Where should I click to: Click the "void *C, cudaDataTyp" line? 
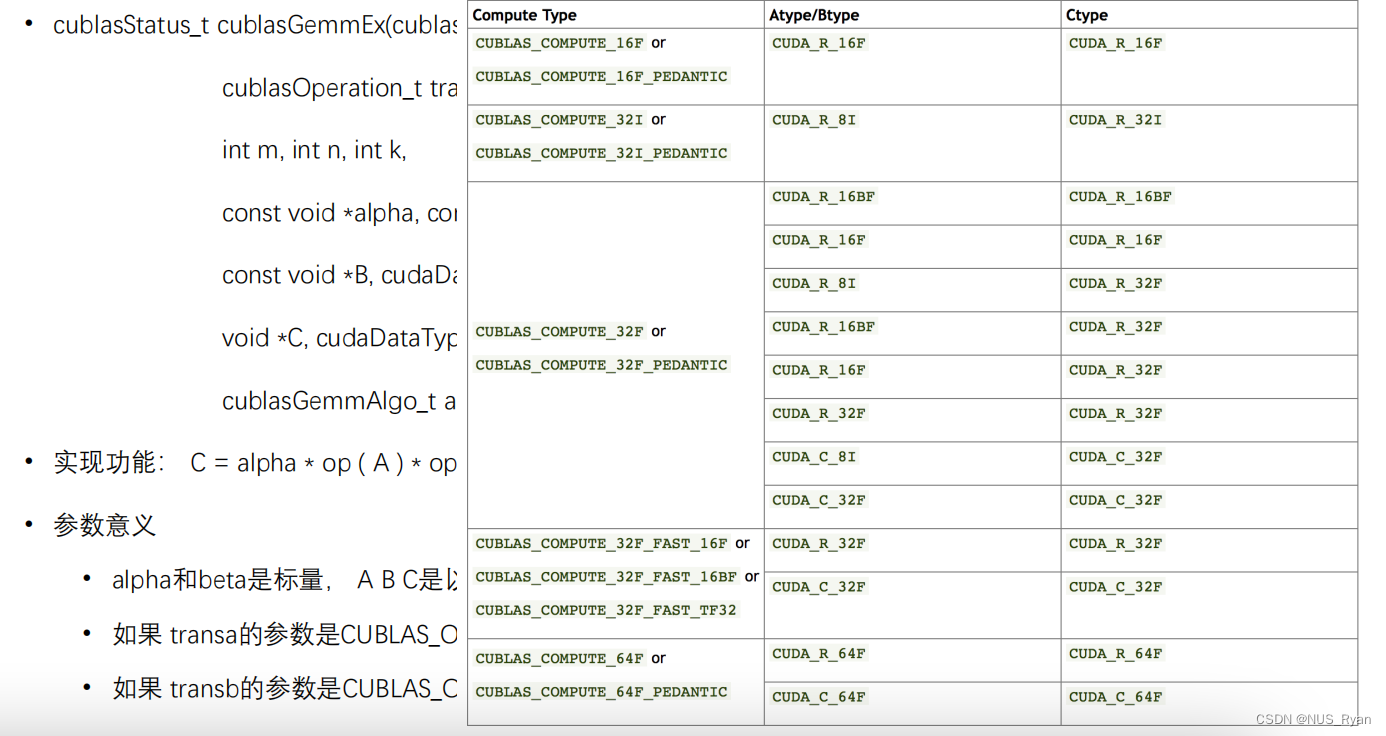(340, 338)
